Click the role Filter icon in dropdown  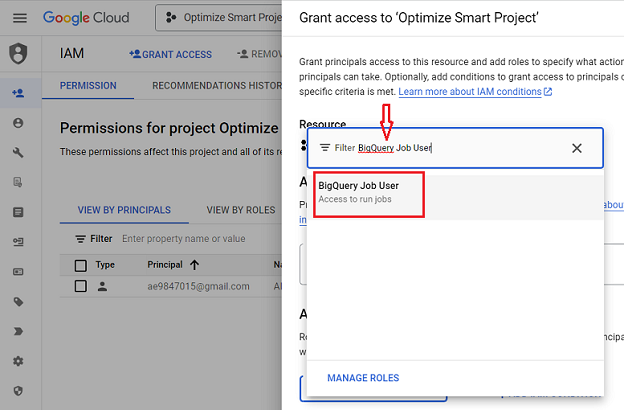(325, 148)
